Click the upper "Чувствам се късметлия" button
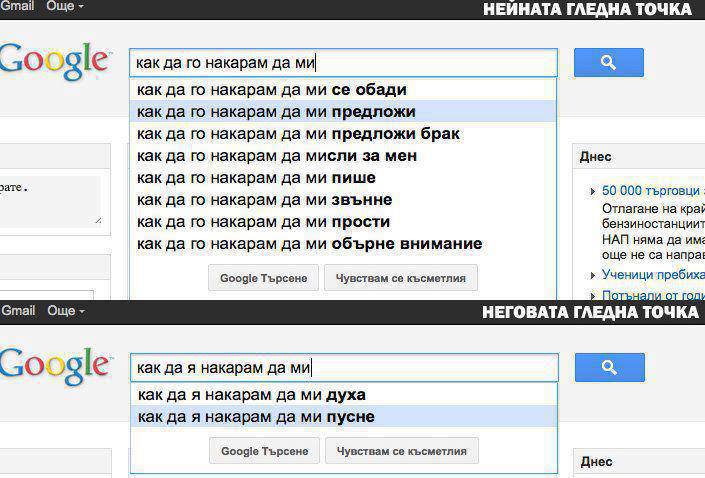Screen dimensions: 705x478 pos(401,278)
